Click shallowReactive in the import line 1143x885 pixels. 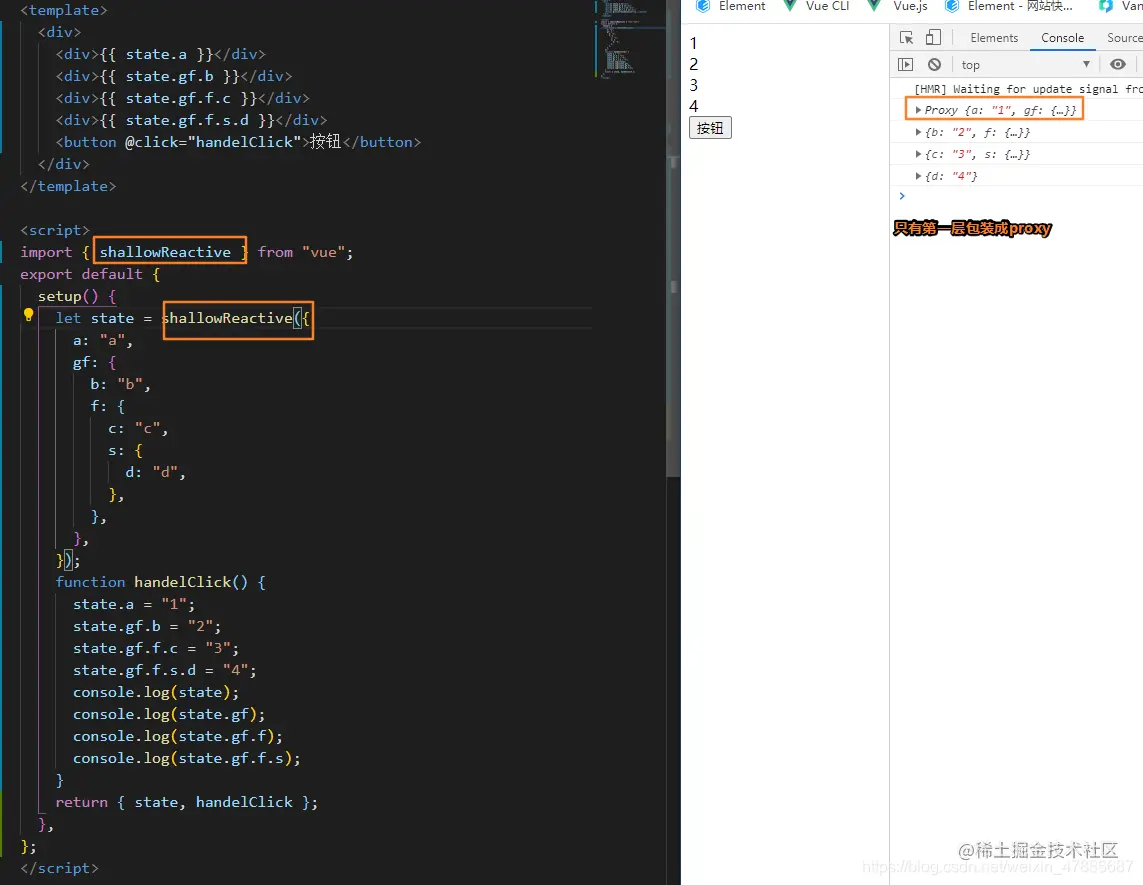[165, 252]
